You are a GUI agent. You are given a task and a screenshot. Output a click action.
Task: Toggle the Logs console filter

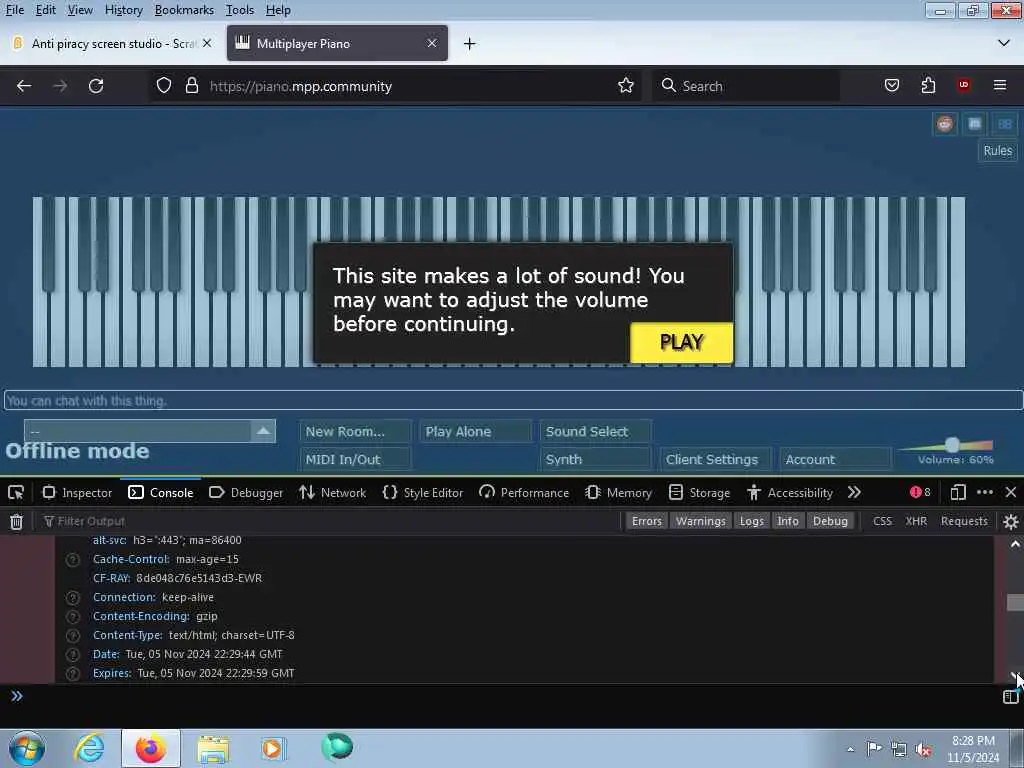coord(752,521)
